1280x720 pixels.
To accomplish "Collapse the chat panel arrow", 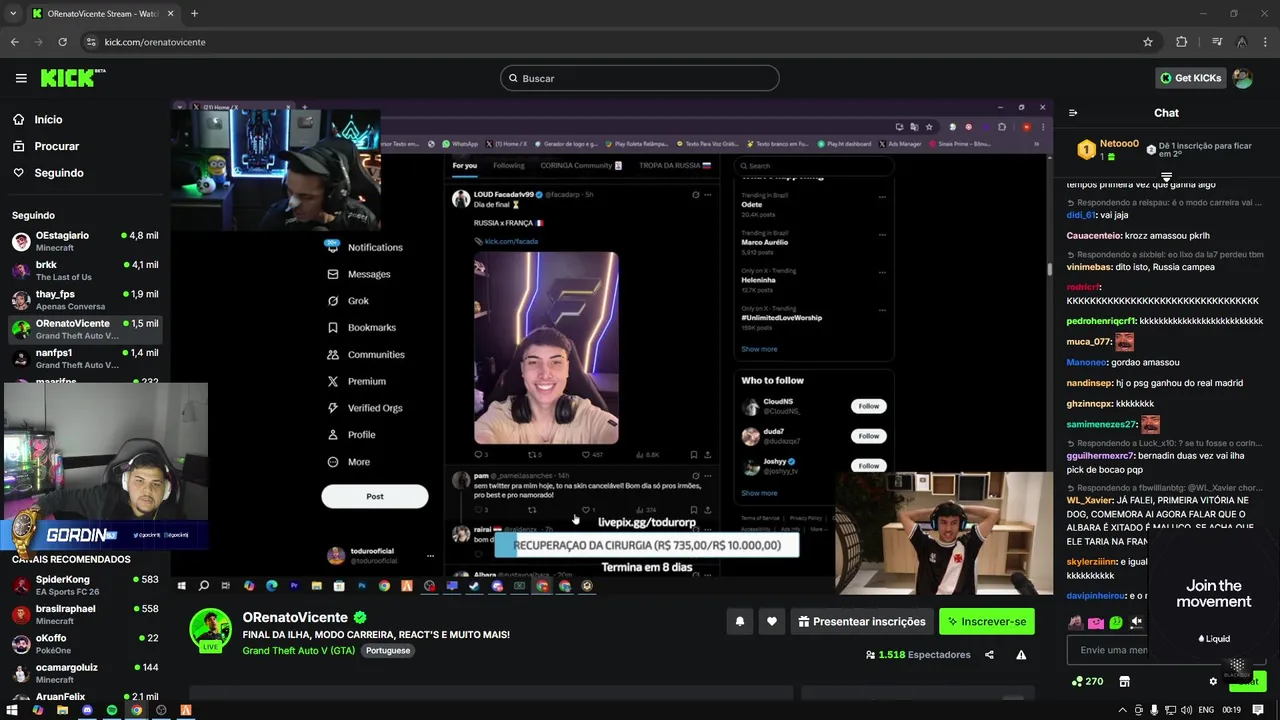I will point(1073,113).
